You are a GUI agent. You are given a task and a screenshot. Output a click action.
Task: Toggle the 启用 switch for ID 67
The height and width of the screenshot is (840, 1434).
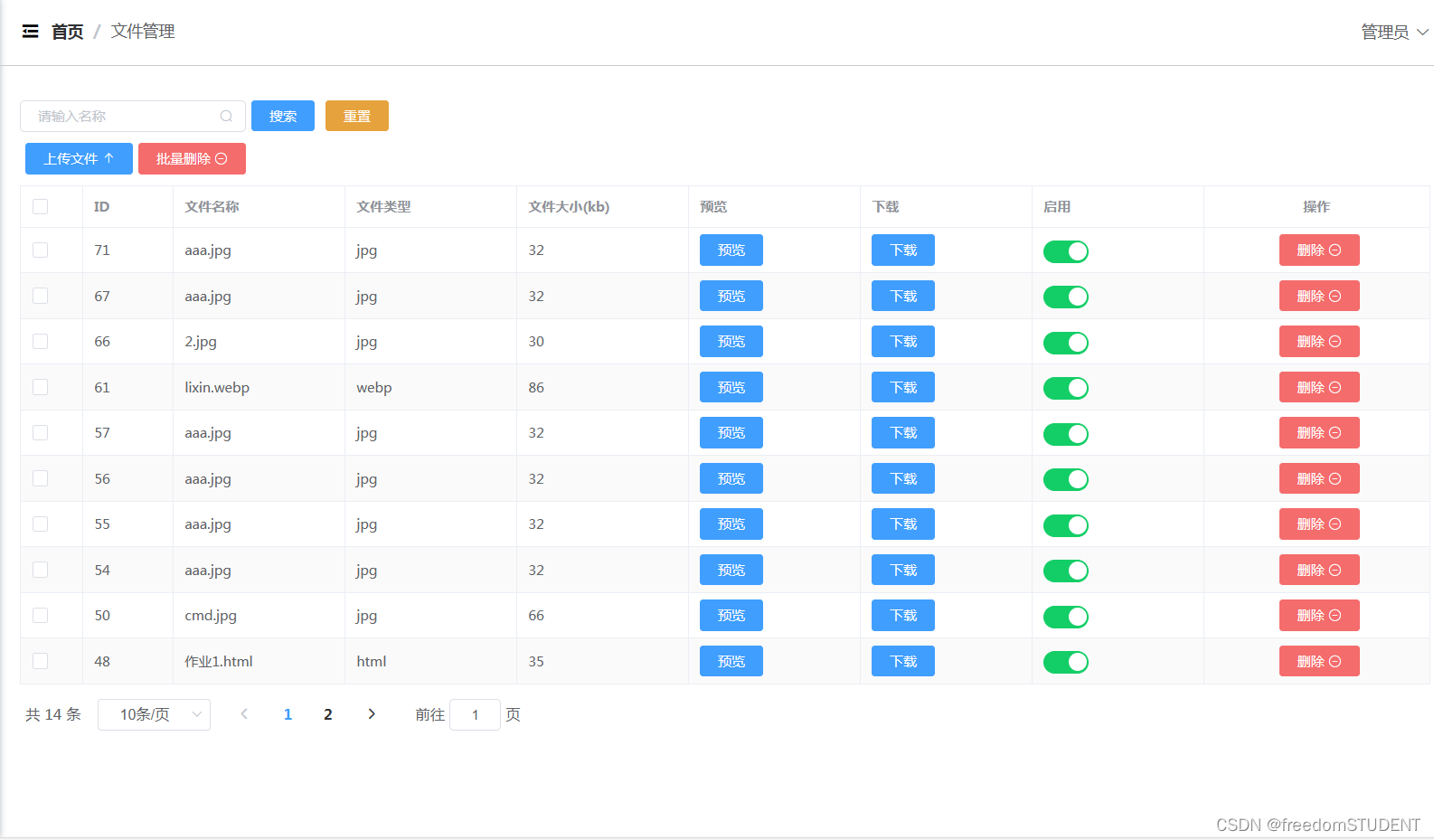[x=1066, y=297]
